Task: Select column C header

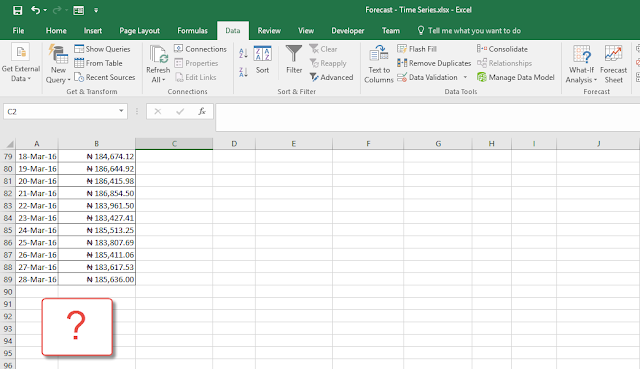Action: point(174,144)
